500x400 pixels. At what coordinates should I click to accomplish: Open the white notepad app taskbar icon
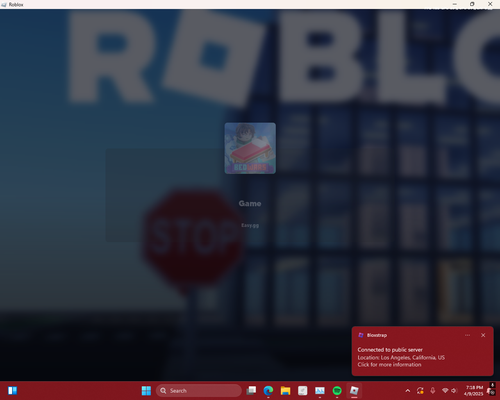click(x=303, y=391)
